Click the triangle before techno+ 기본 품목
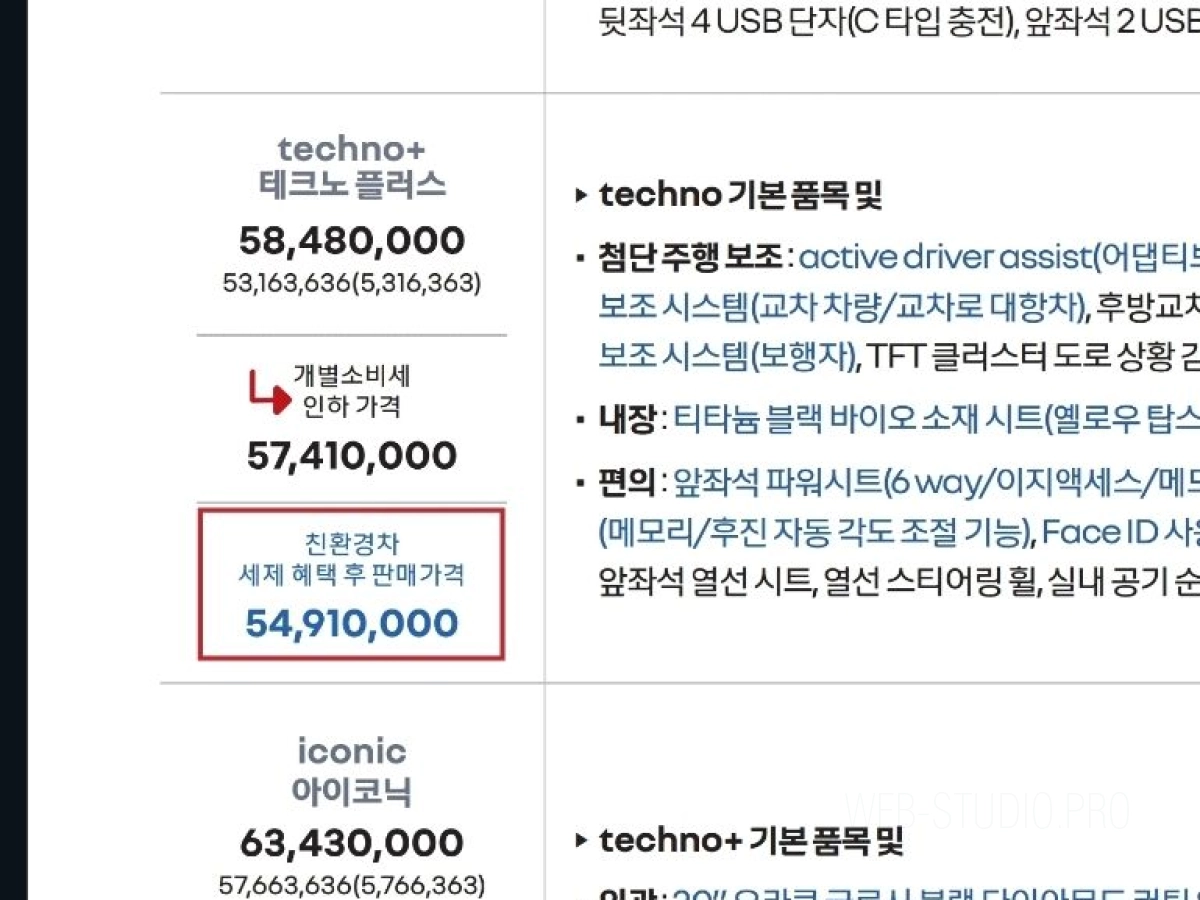1200x900 pixels. [581, 841]
